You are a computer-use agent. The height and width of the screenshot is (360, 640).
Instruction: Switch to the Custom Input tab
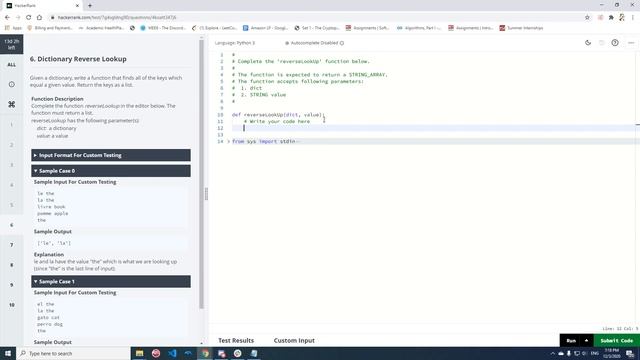294,340
